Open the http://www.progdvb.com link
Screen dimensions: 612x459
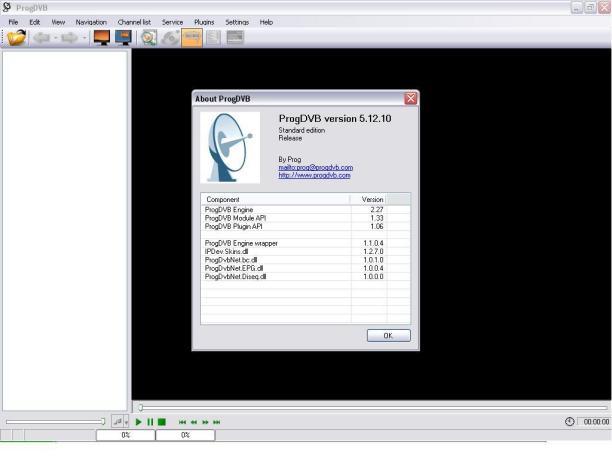[314, 175]
